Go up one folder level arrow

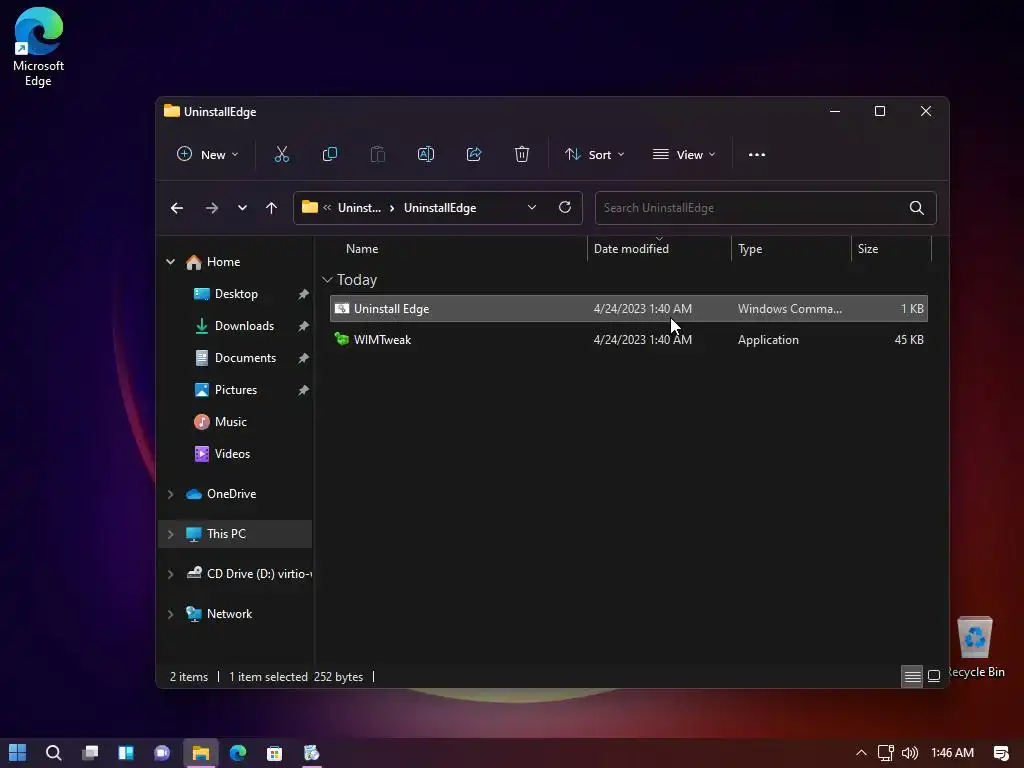coord(272,208)
